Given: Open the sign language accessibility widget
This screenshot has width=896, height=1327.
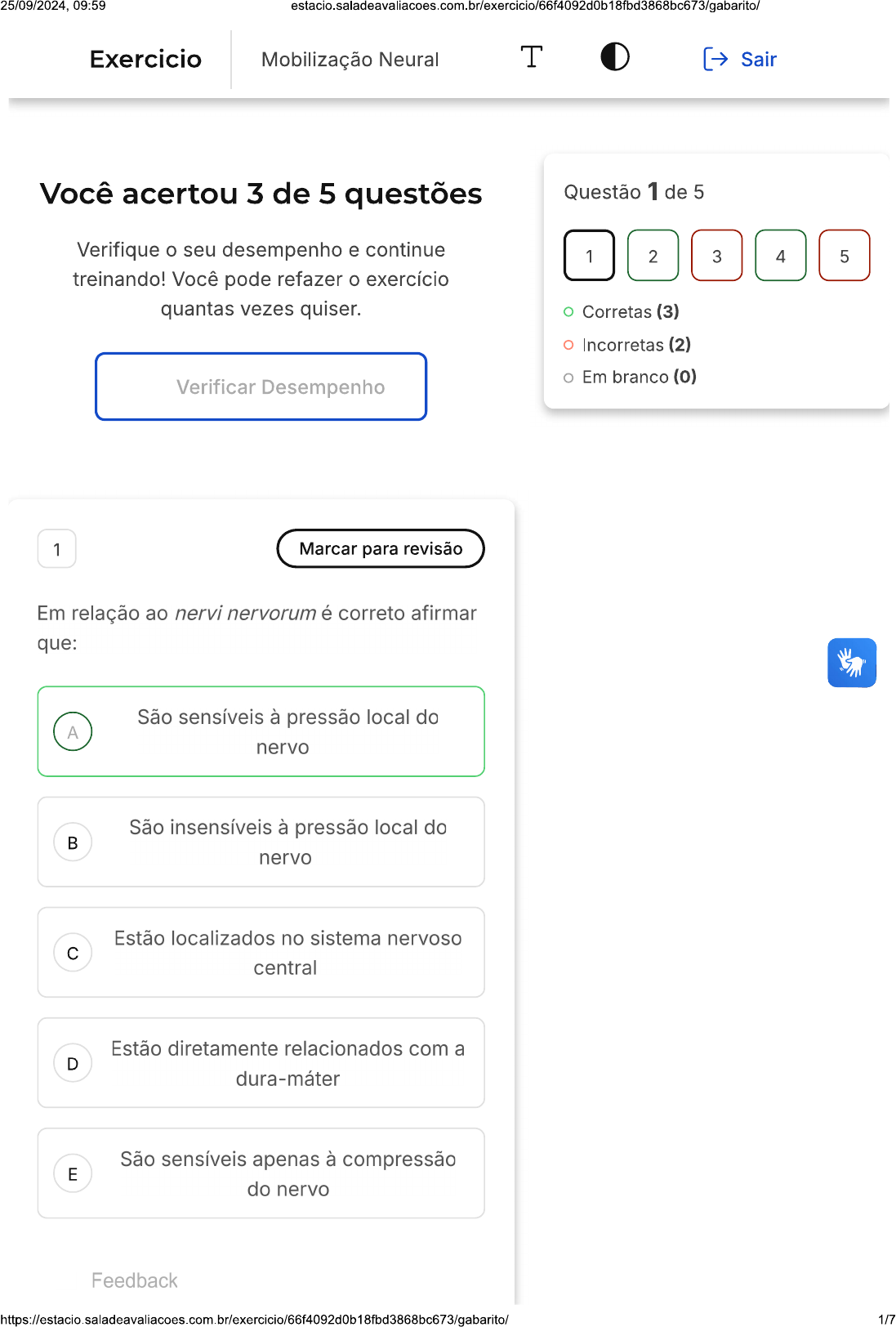Looking at the screenshot, I should tap(851, 663).
